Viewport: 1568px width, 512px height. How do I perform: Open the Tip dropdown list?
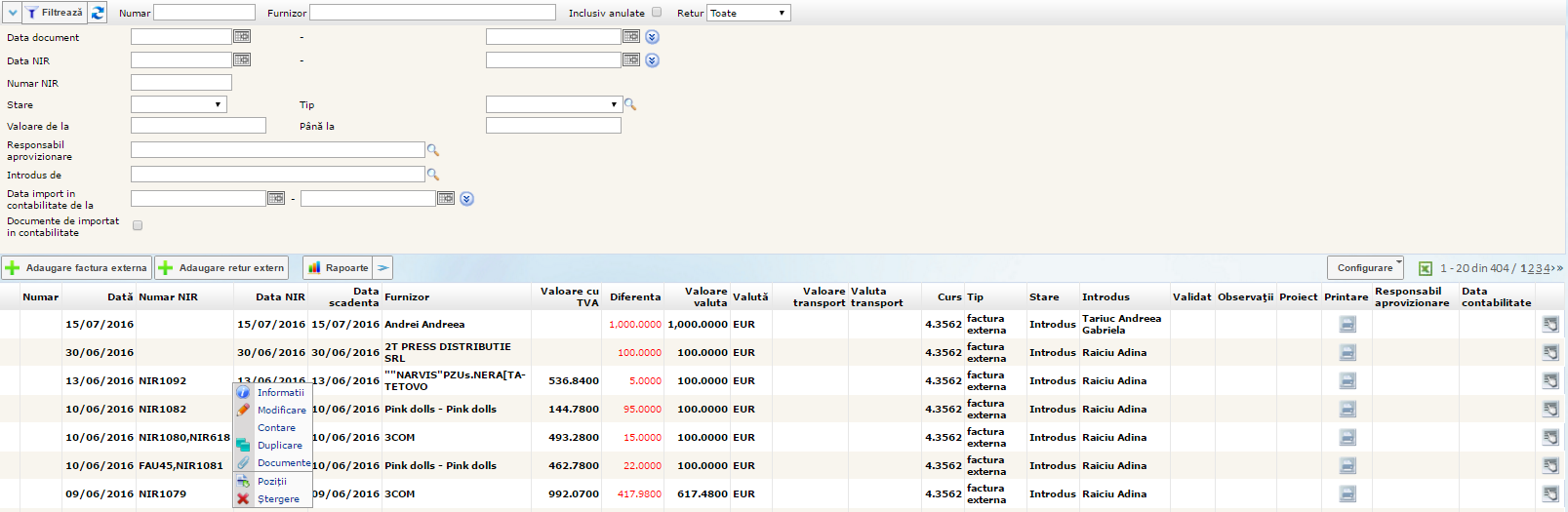point(553,104)
